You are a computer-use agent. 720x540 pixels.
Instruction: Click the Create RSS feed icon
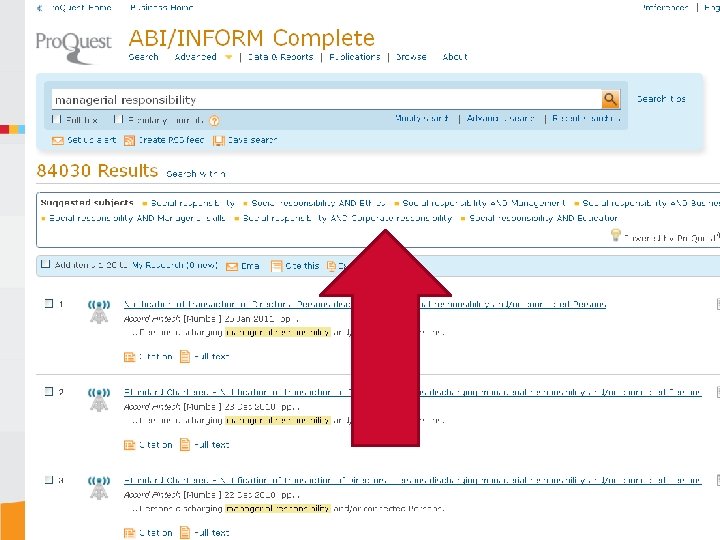[x=129, y=141]
